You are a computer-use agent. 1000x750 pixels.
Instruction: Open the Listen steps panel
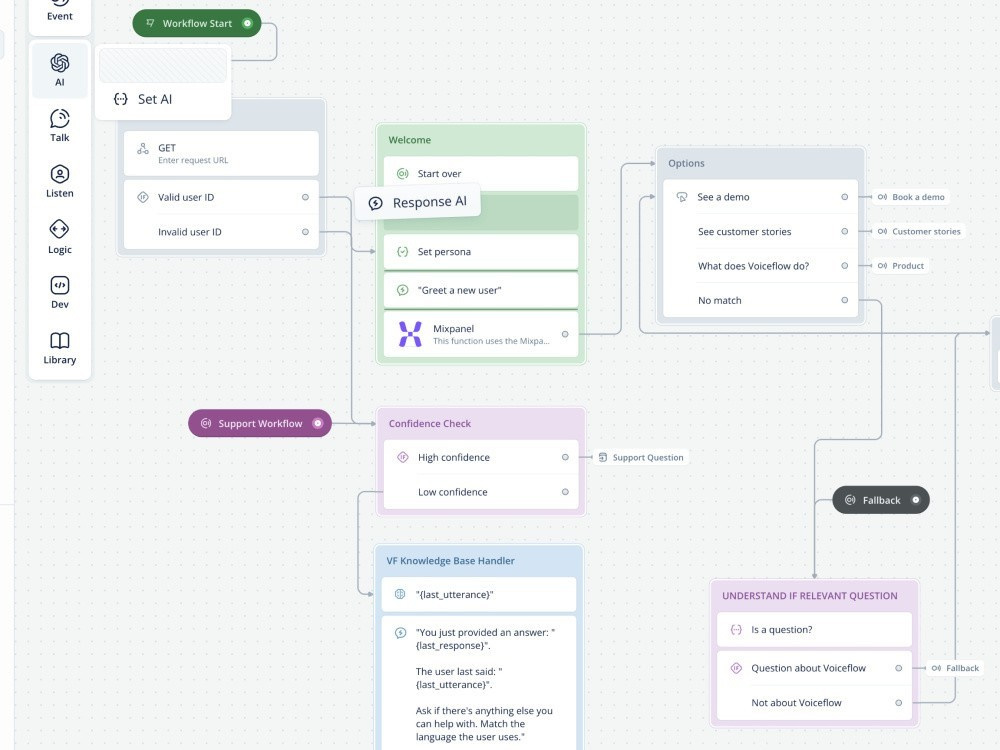[x=59, y=180]
